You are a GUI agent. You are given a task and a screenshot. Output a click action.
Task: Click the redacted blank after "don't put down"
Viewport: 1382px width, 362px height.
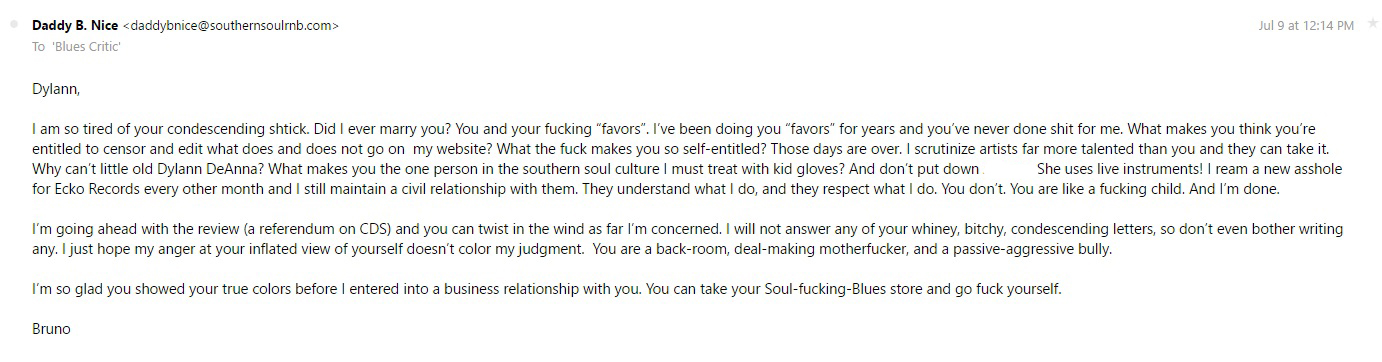click(x=1008, y=169)
